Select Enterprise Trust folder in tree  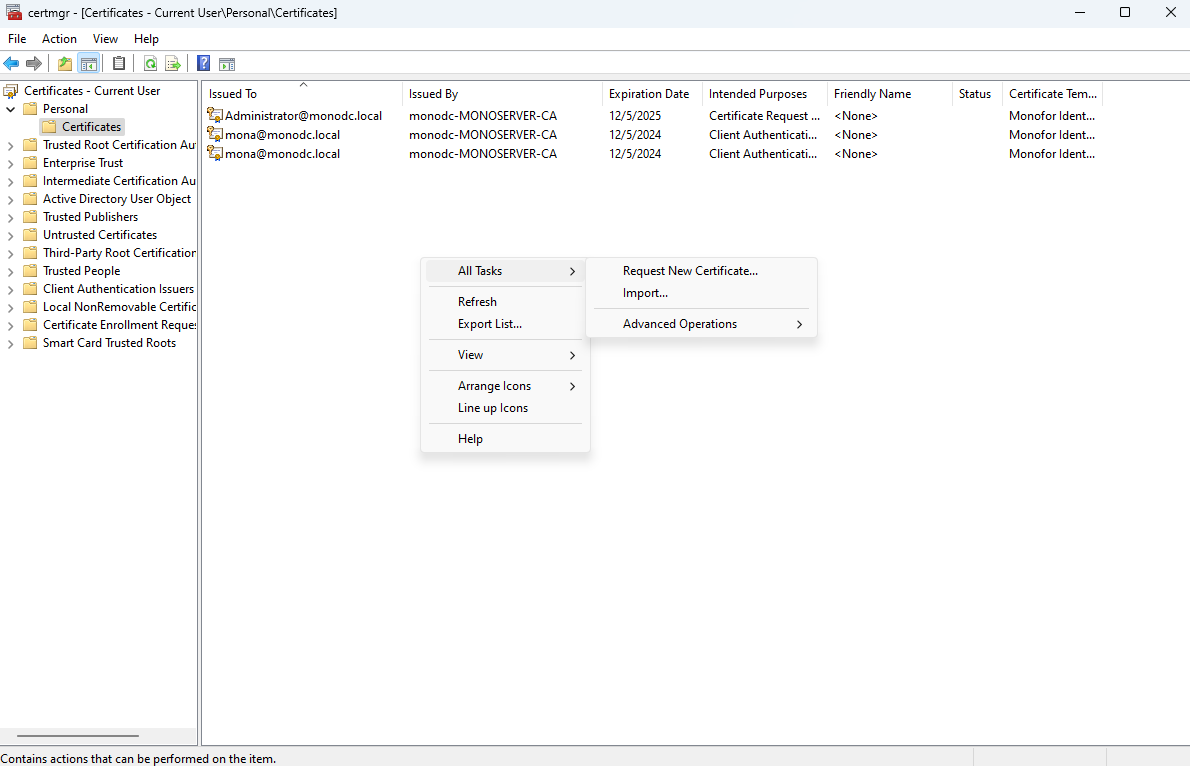coord(83,163)
